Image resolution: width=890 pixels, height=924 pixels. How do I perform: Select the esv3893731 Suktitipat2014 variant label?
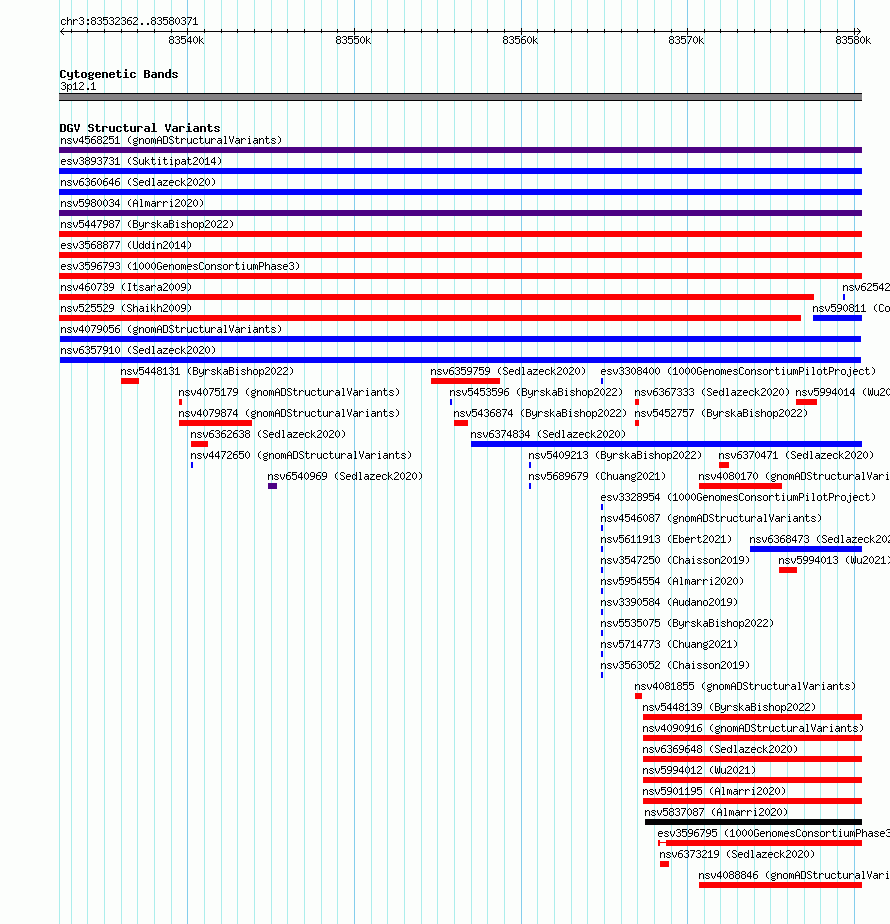[x=141, y=161]
